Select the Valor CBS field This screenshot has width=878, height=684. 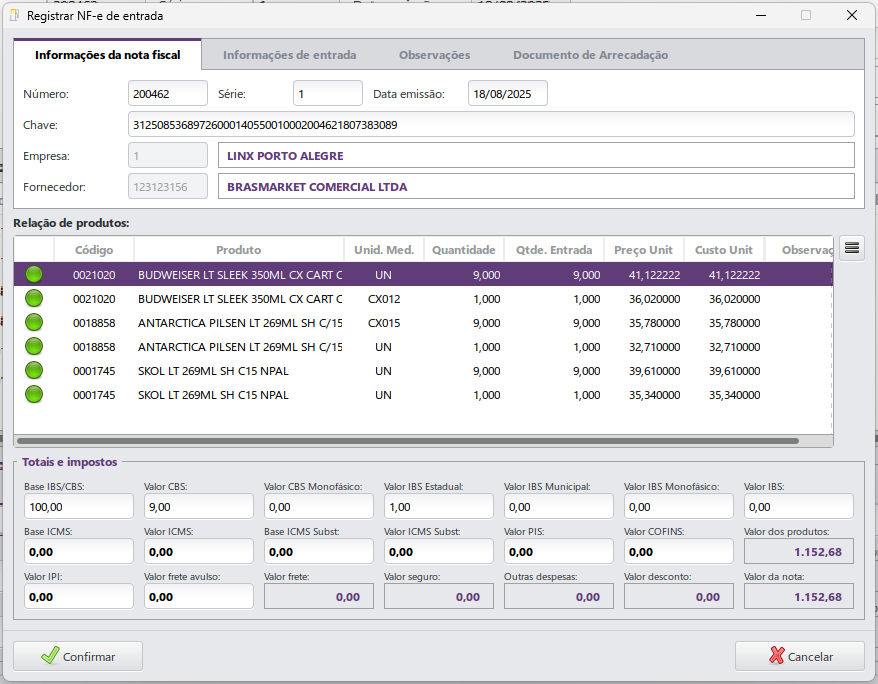point(198,507)
